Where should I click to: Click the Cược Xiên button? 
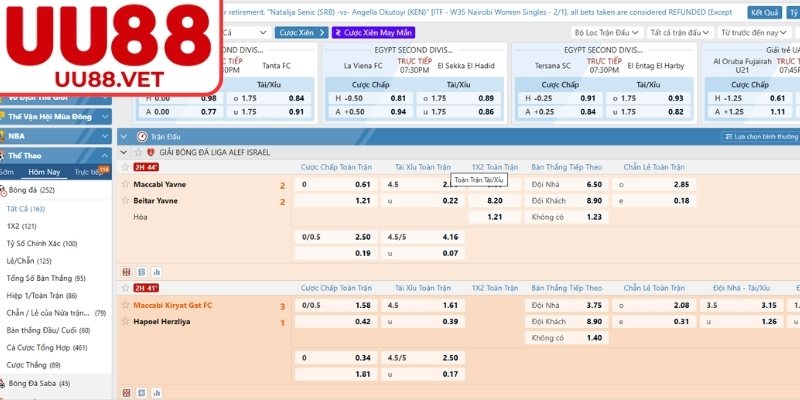302,33
